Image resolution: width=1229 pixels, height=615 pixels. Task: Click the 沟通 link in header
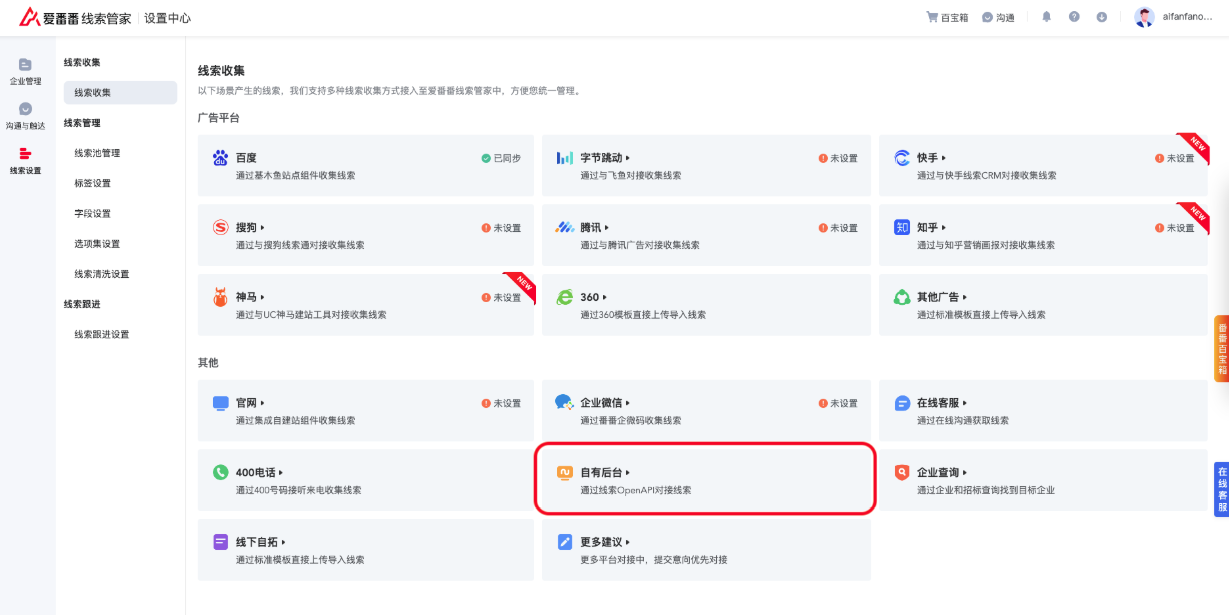pos(998,18)
